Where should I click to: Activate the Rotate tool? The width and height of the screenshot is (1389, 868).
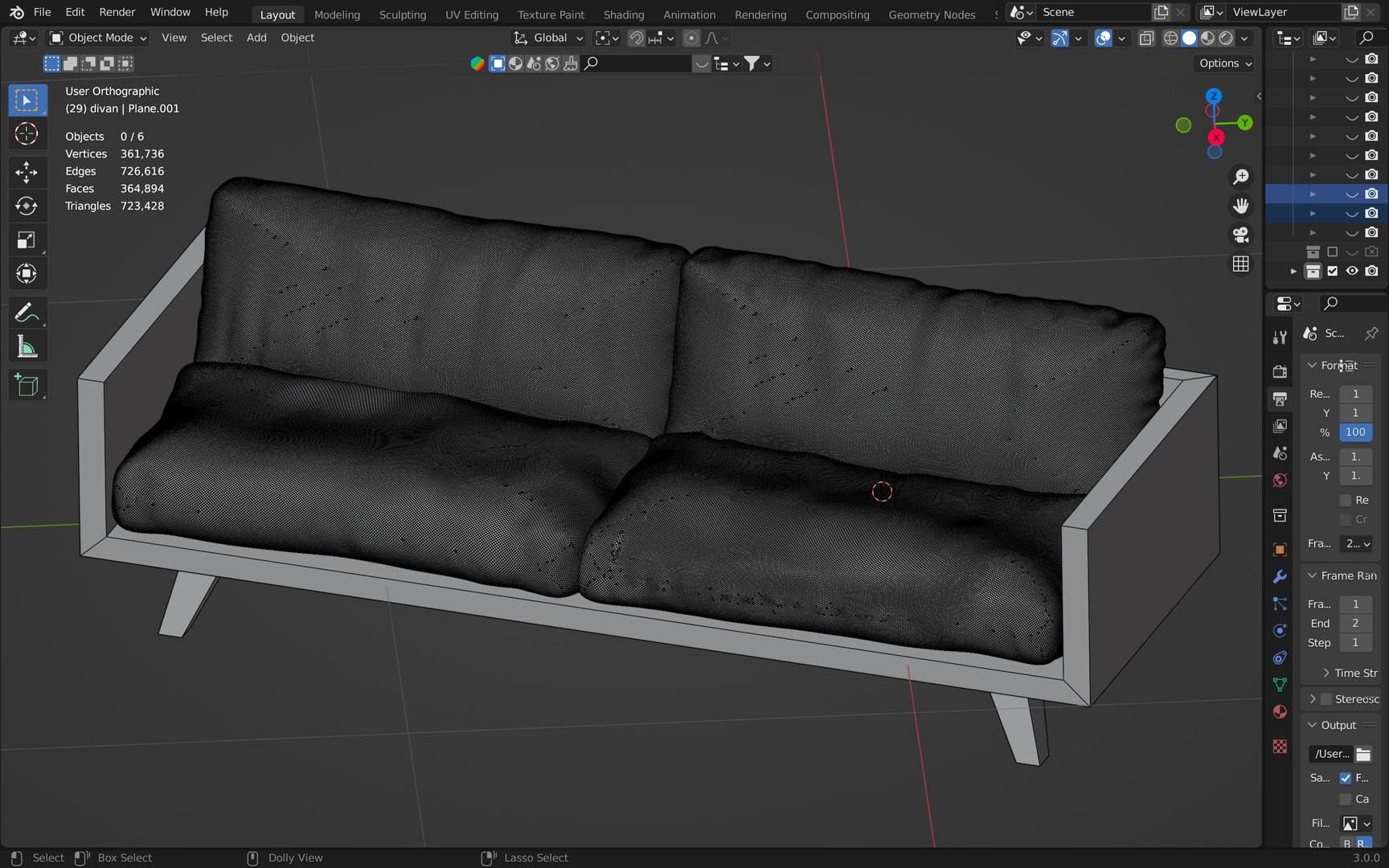pyautogui.click(x=27, y=206)
